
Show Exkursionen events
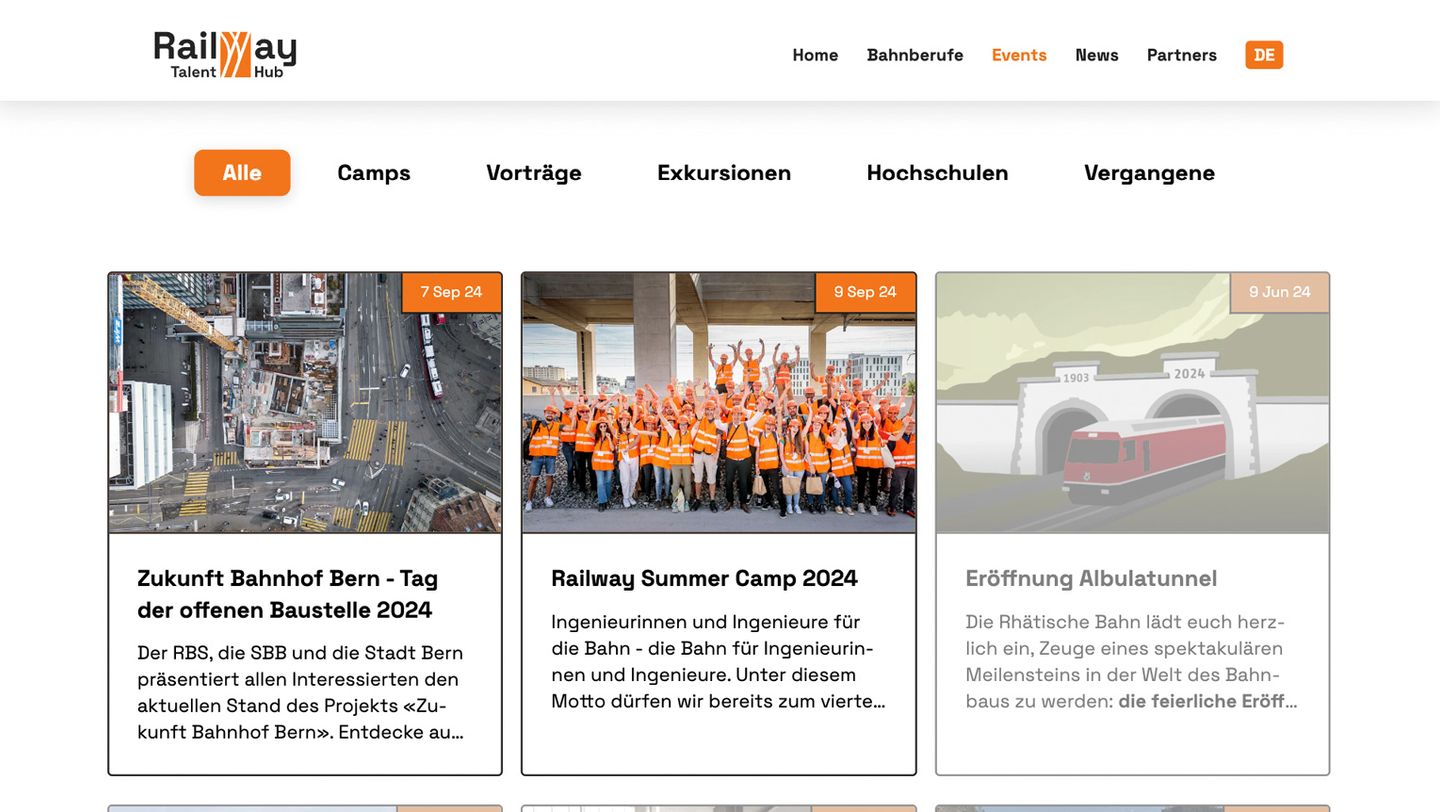coord(724,173)
